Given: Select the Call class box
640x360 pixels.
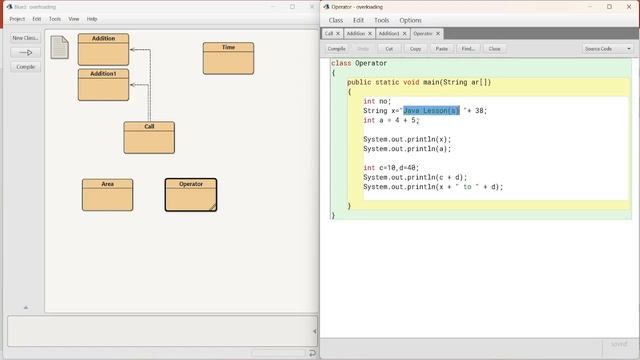Looking at the screenshot, I should [149, 138].
